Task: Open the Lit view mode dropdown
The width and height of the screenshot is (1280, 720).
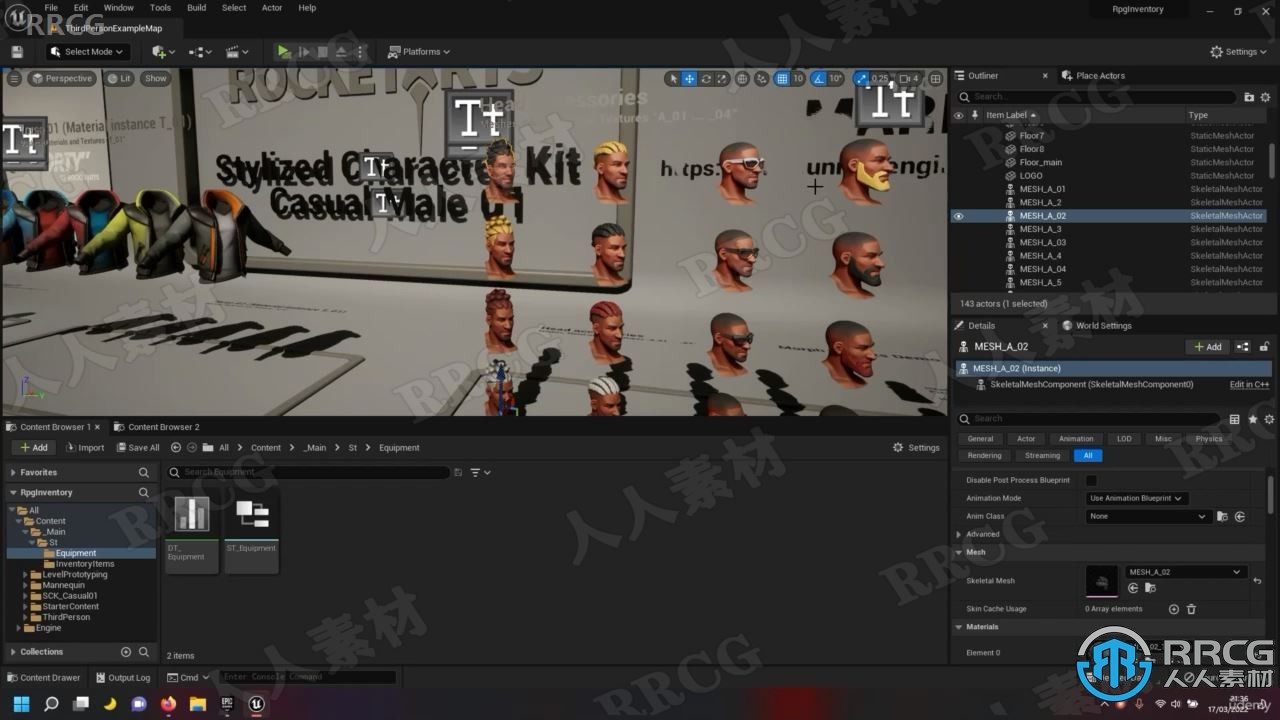Action: pos(119,78)
